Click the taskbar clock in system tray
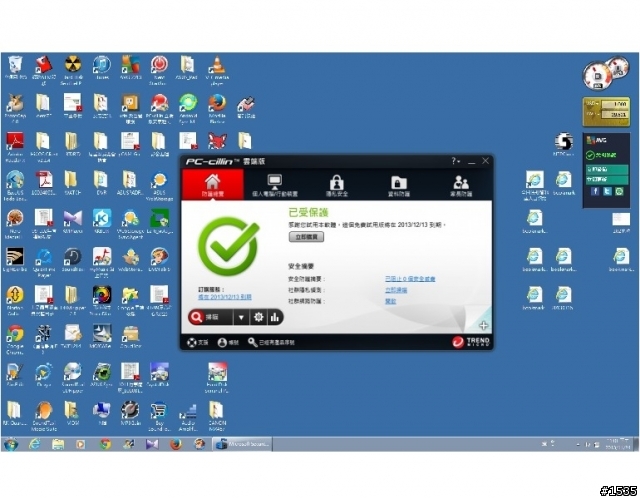 pyautogui.click(x=618, y=444)
